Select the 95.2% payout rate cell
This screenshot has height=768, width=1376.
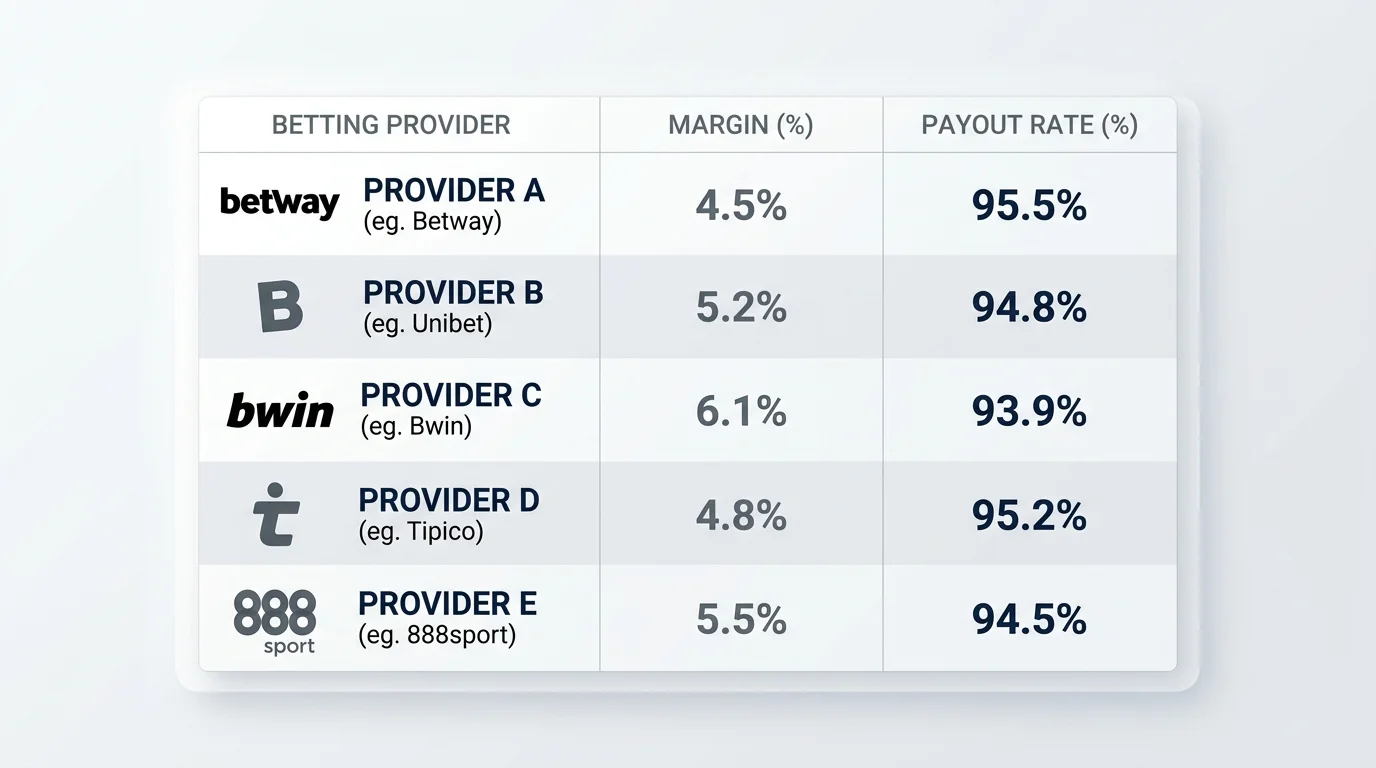click(x=1029, y=516)
